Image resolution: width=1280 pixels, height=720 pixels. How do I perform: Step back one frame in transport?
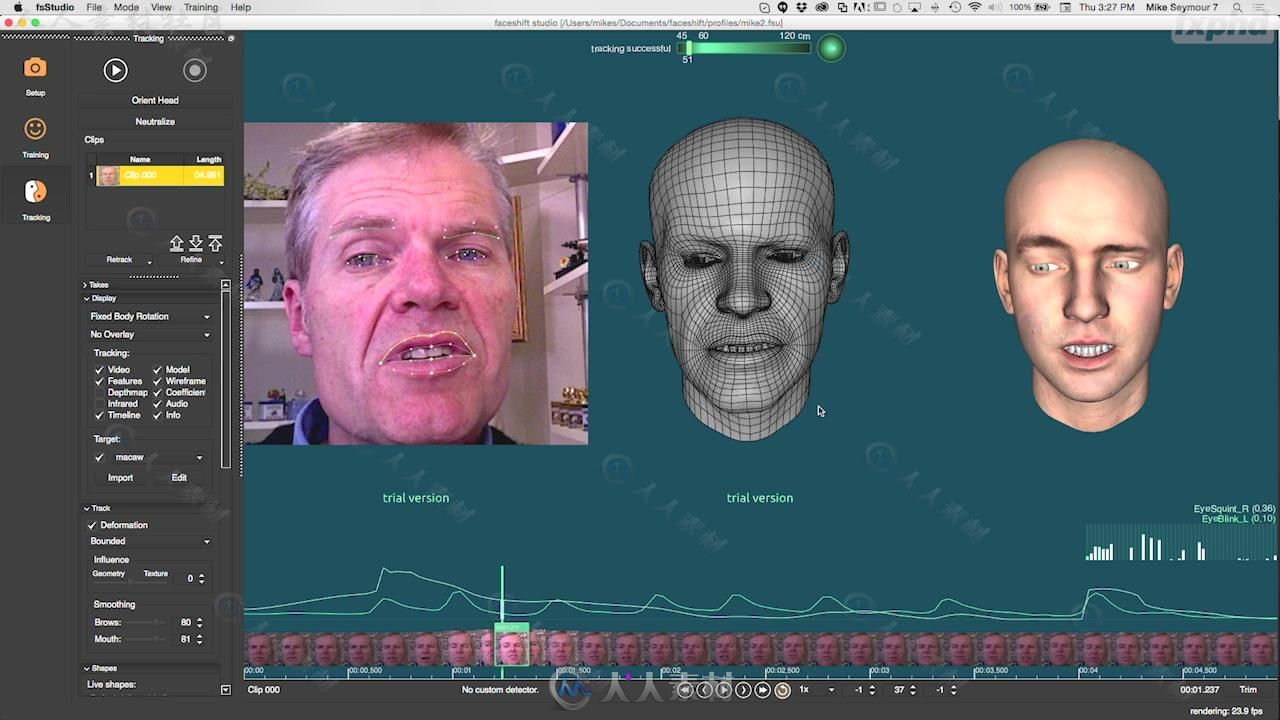click(x=704, y=690)
